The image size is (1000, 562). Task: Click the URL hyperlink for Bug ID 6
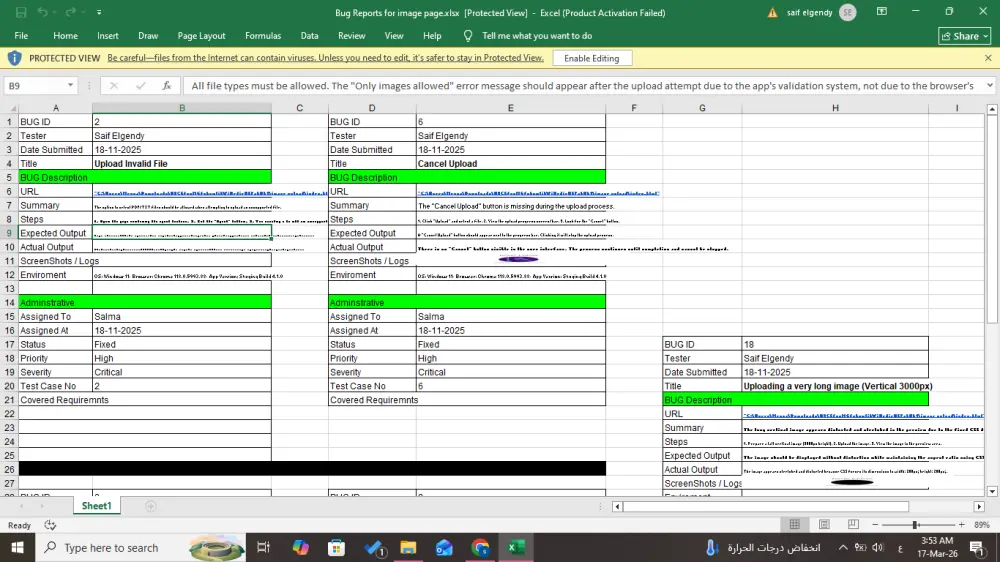pos(538,193)
